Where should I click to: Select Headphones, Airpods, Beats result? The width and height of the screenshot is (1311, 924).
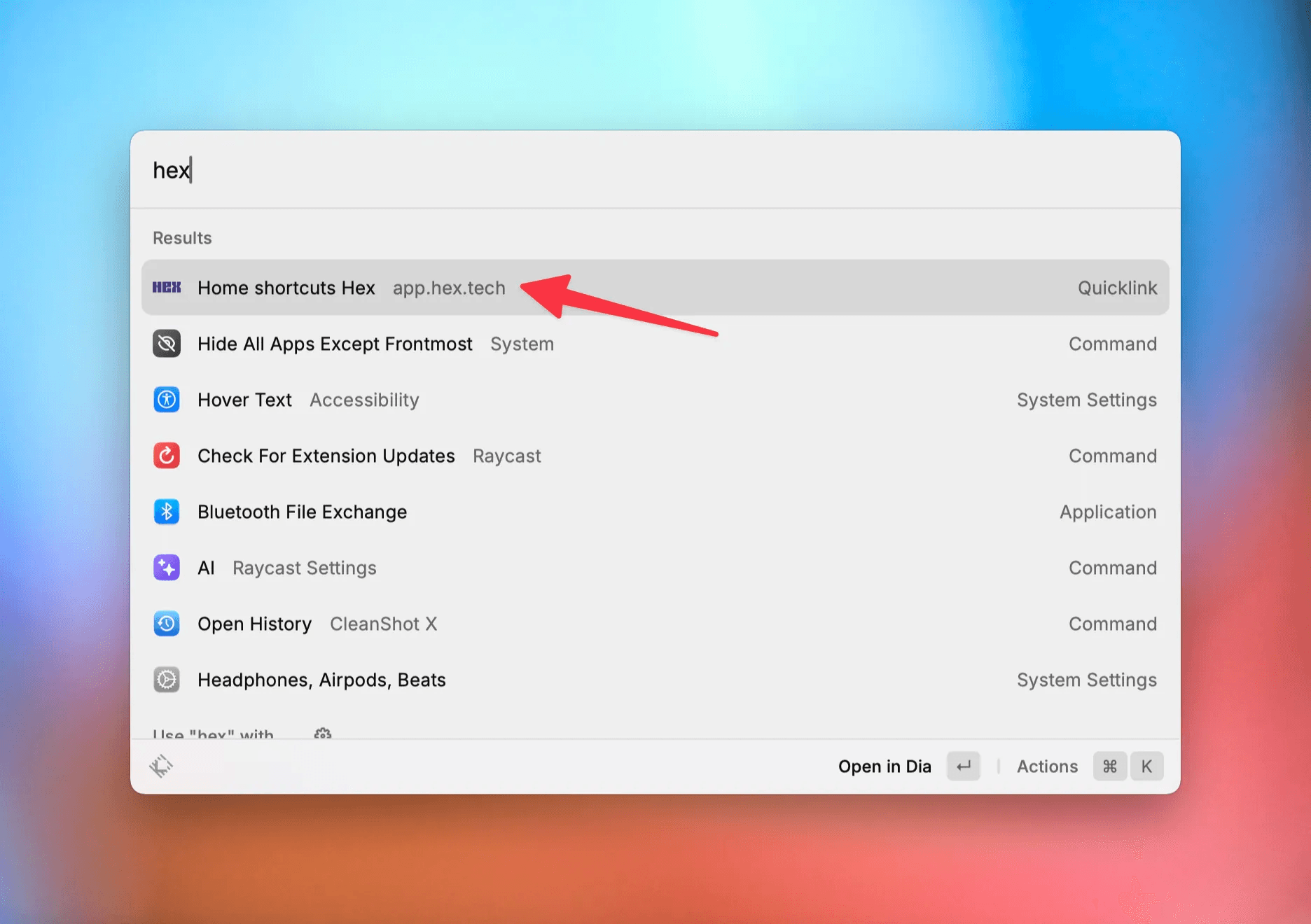click(655, 680)
